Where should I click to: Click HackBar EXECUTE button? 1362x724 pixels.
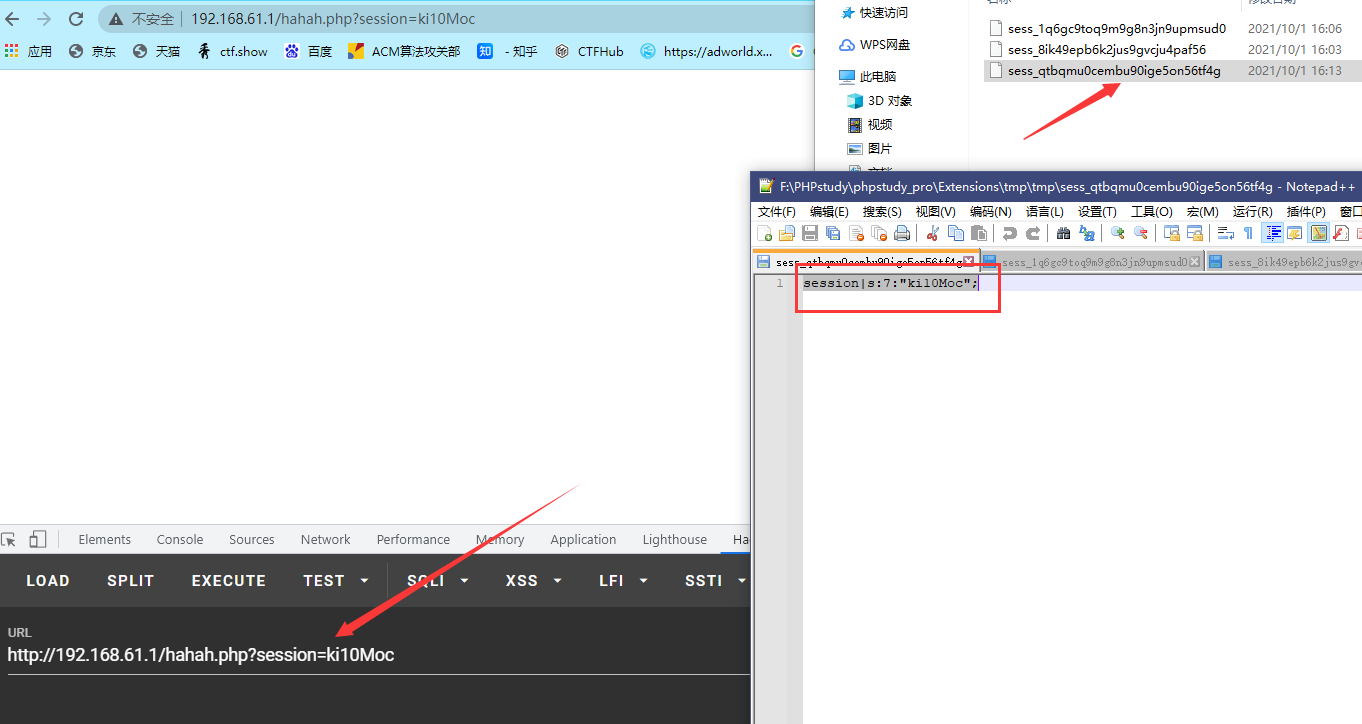pos(229,580)
